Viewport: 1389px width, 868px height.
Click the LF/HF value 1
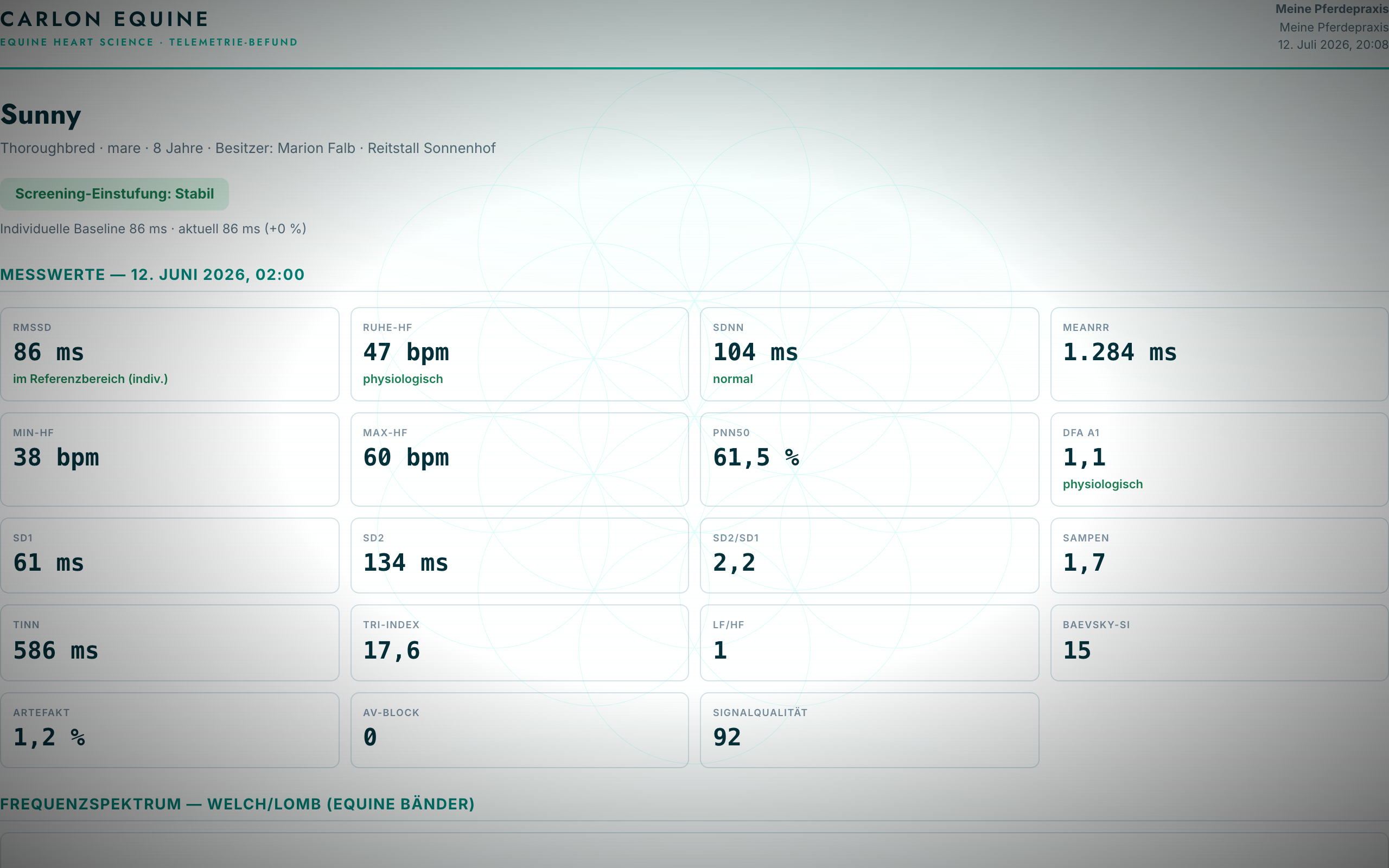pyautogui.click(x=721, y=650)
